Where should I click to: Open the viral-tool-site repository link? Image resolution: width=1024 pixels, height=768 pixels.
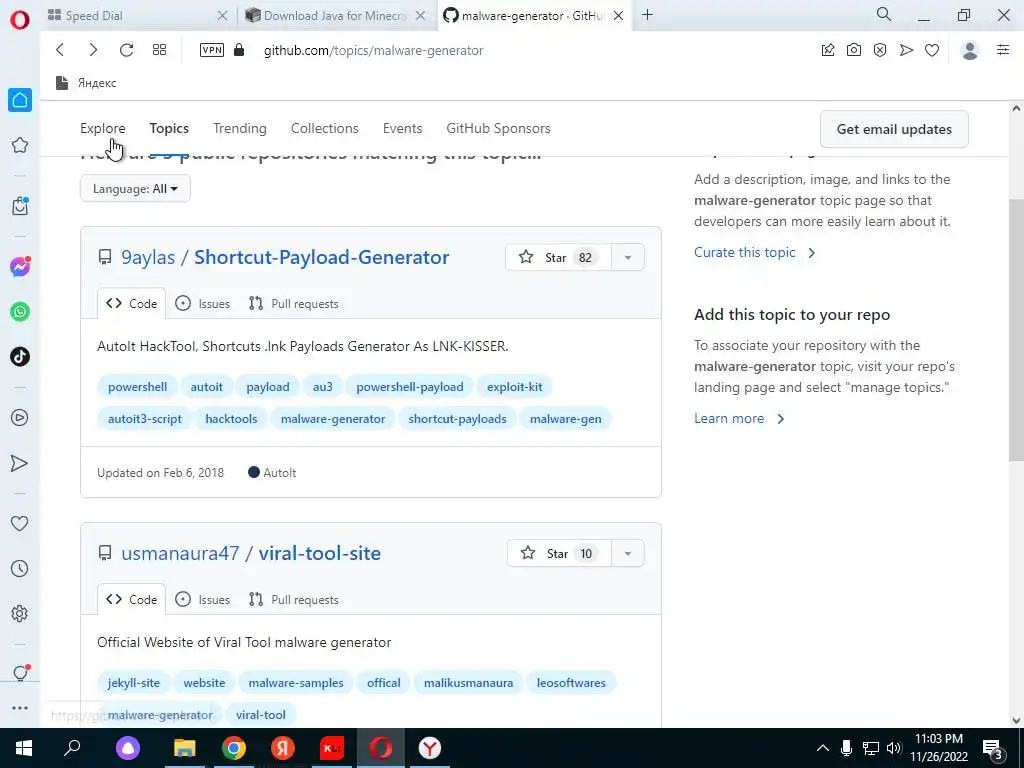click(319, 553)
